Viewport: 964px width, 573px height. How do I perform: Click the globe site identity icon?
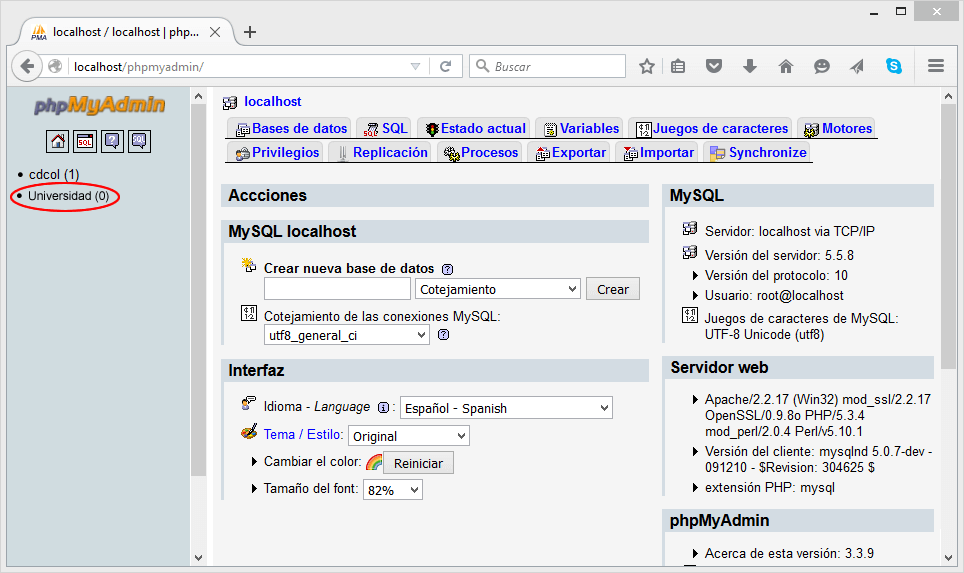tap(55, 66)
